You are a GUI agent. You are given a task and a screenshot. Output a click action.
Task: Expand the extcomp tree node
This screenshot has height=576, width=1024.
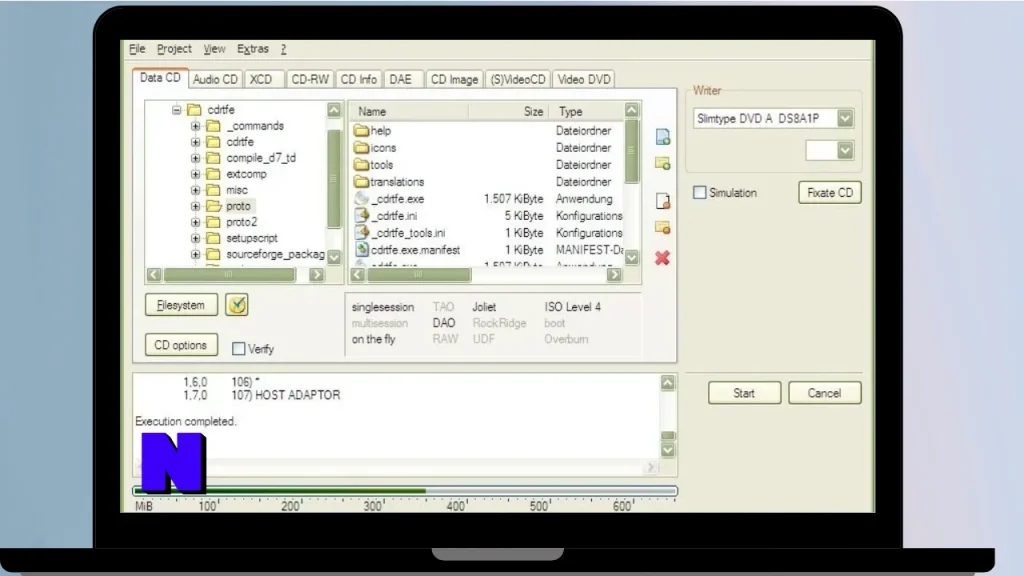pyautogui.click(x=195, y=174)
